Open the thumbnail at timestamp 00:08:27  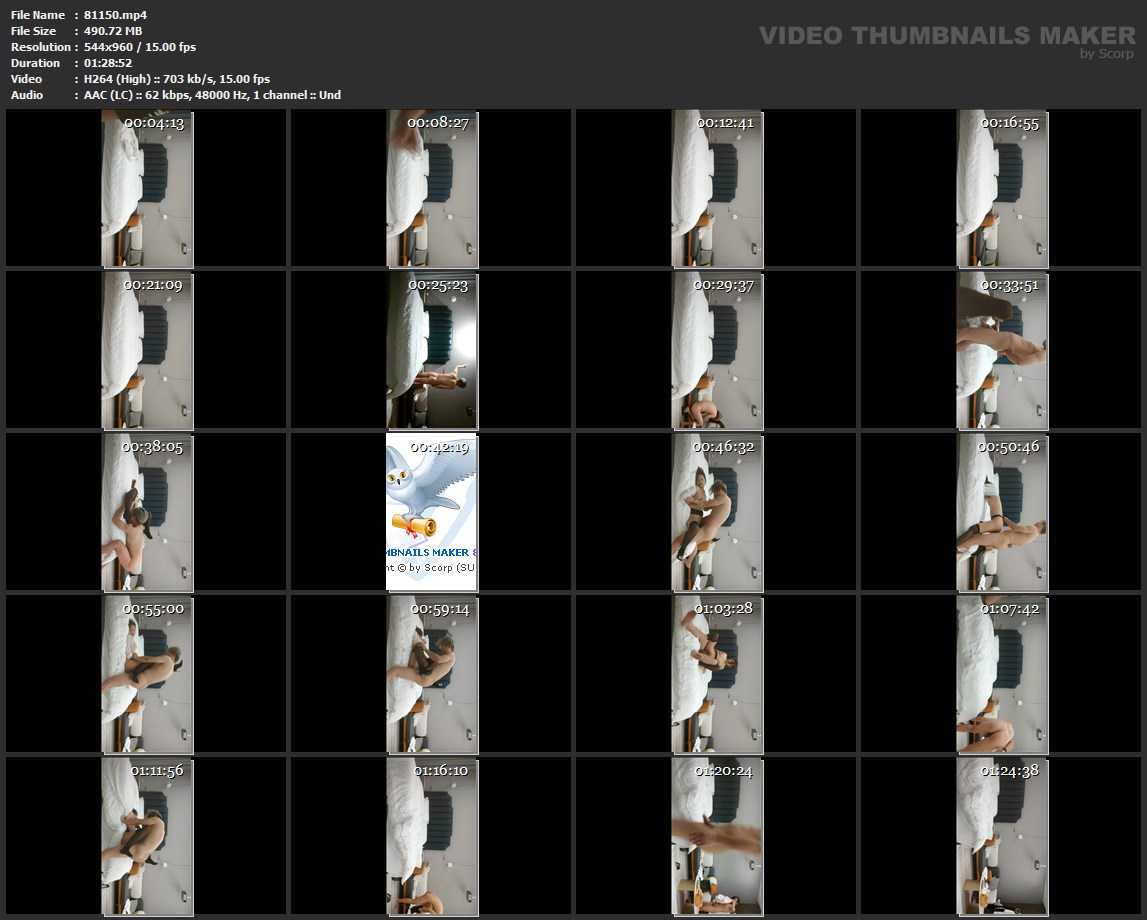[x=432, y=189]
